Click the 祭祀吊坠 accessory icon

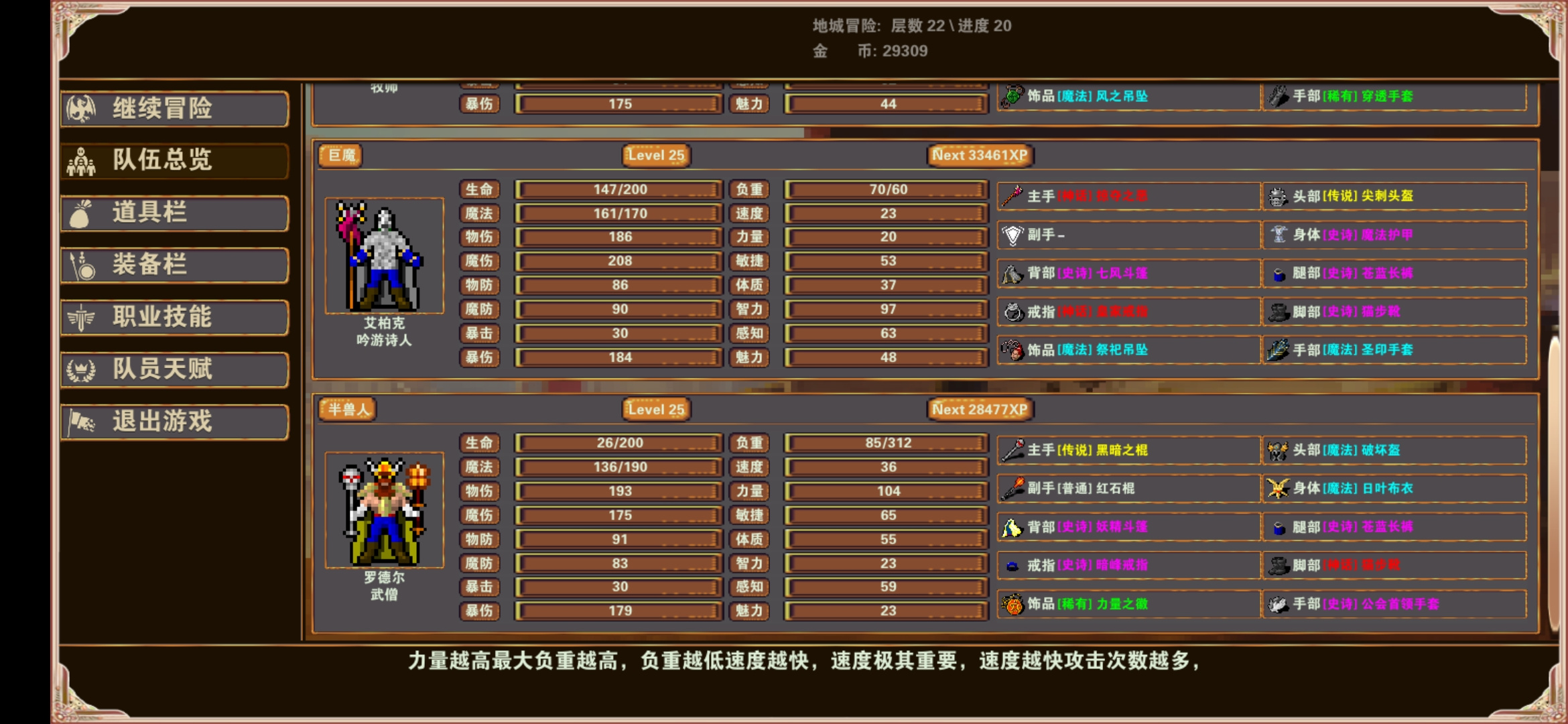click(x=1012, y=350)
